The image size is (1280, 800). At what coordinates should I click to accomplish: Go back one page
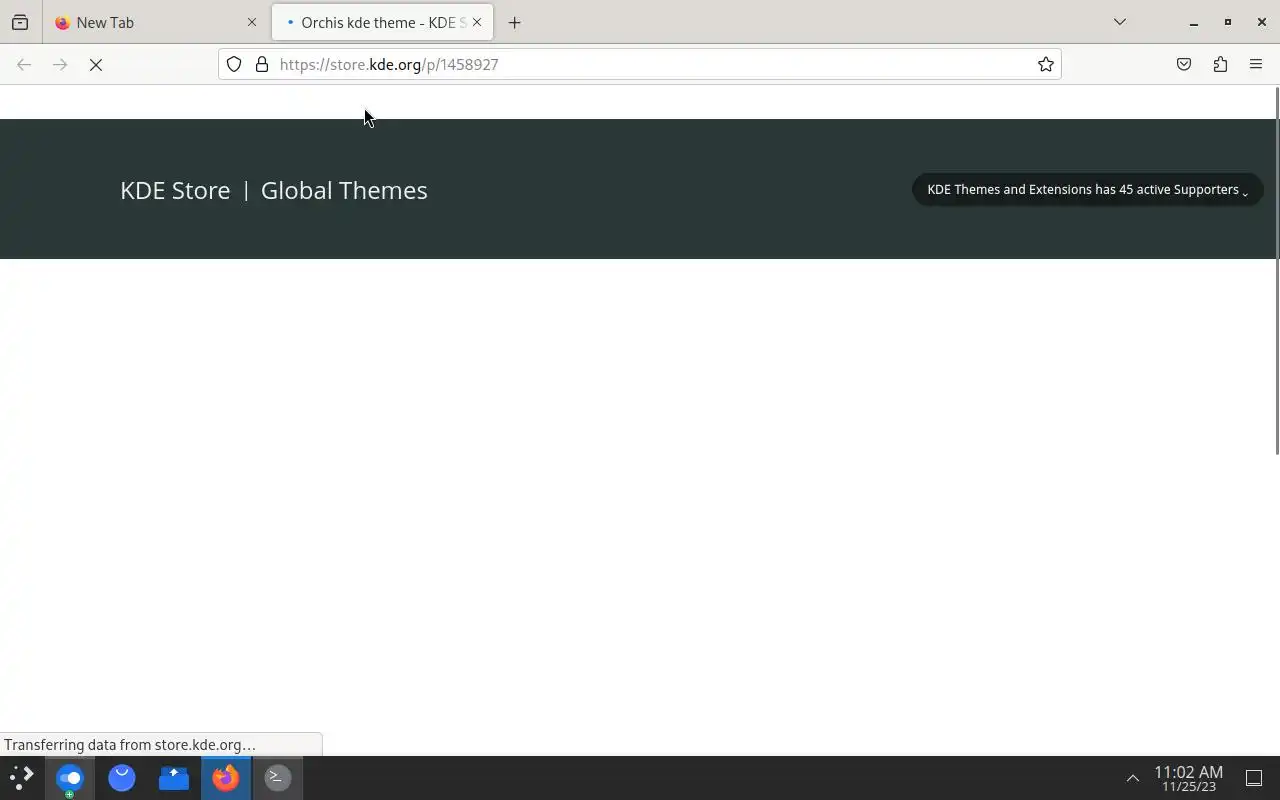pos(24,64)
